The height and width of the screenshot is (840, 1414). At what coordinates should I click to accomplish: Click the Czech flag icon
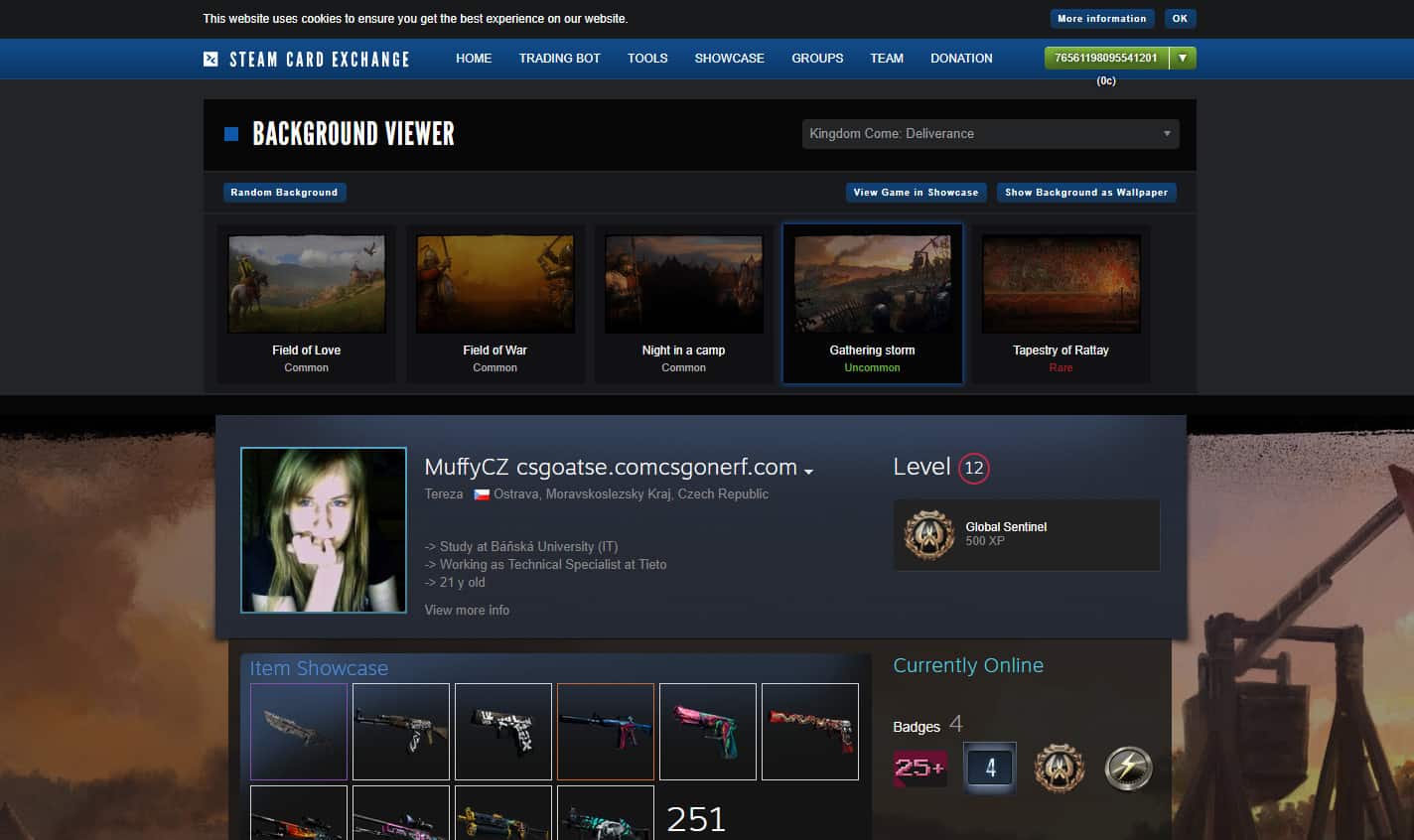[x=482, y=494]
